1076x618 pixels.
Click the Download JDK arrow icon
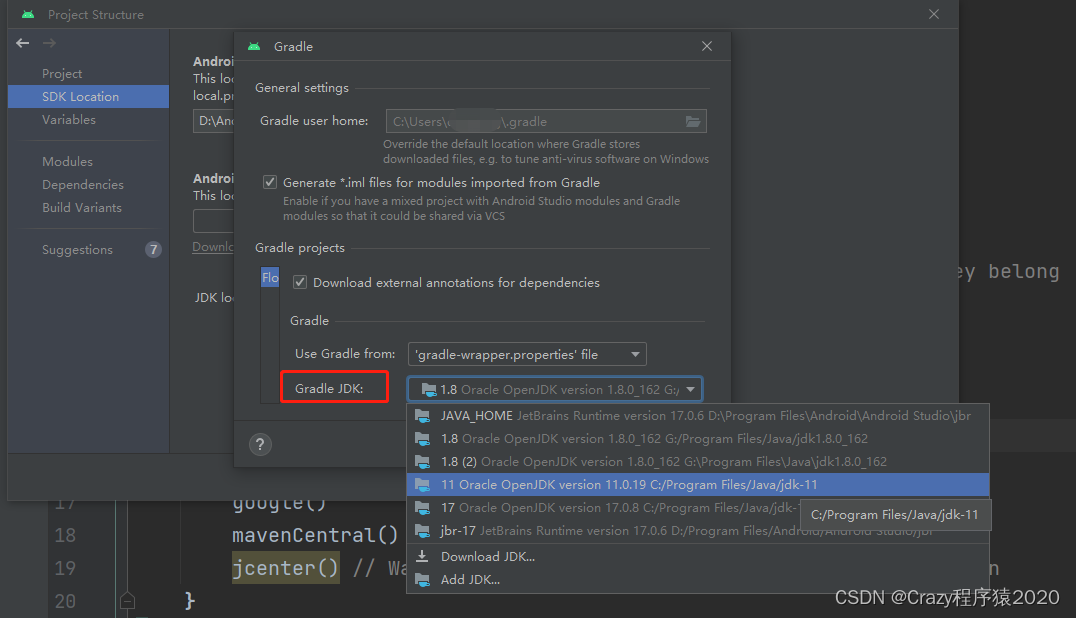pyautogui.click(x=423, y=556)
